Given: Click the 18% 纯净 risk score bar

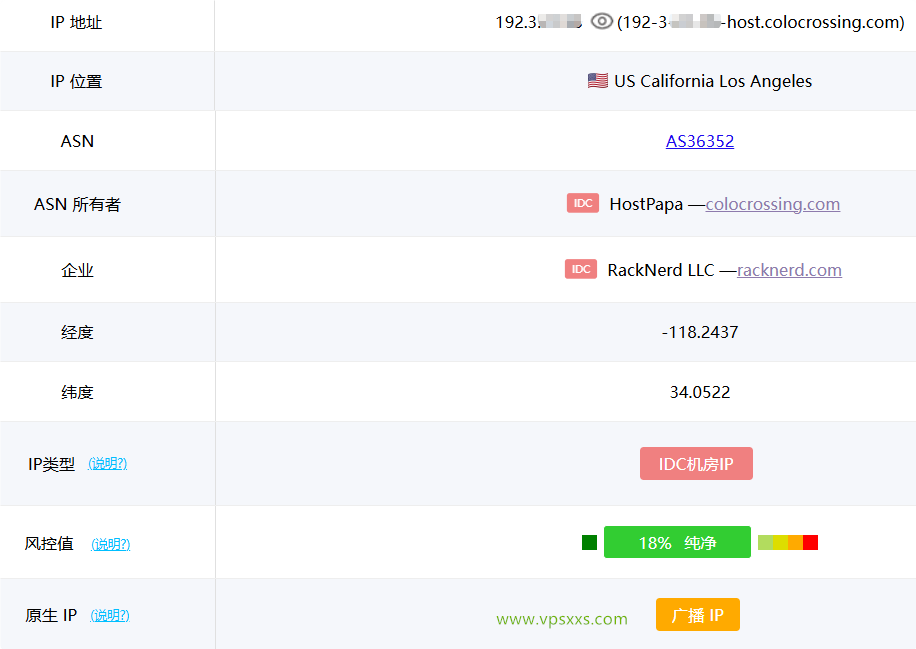Looking at the screenshot, I should 677,542.
